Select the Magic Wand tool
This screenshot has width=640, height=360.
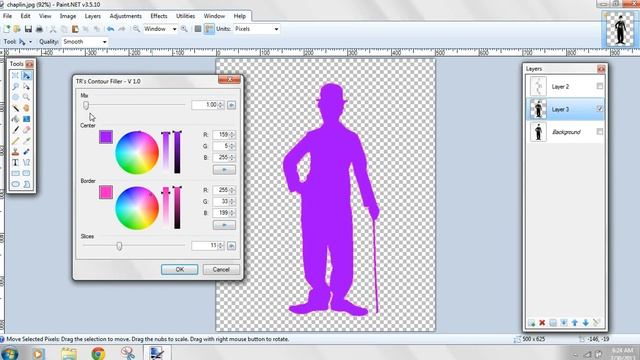tap(16, 108)
